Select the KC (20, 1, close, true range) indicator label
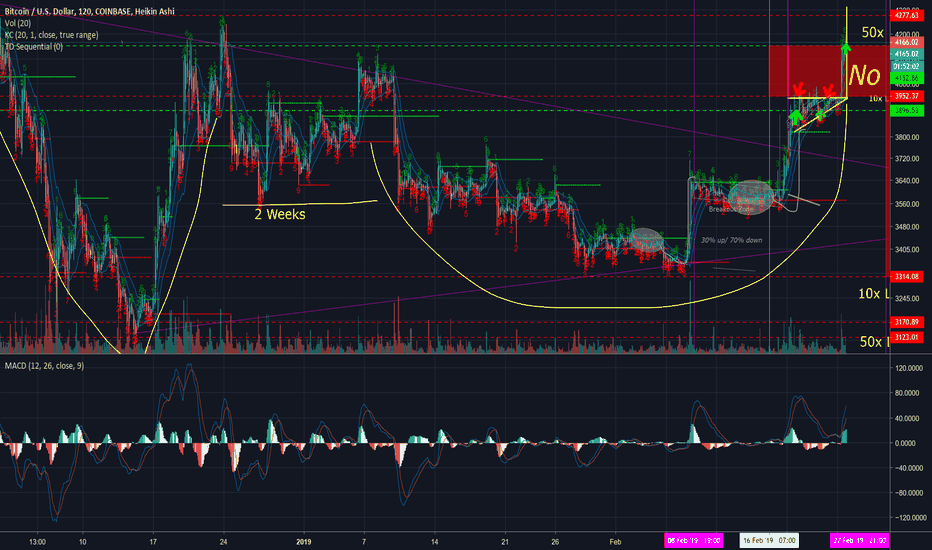This screenshot has width=932, height=550. coord(52,35)
